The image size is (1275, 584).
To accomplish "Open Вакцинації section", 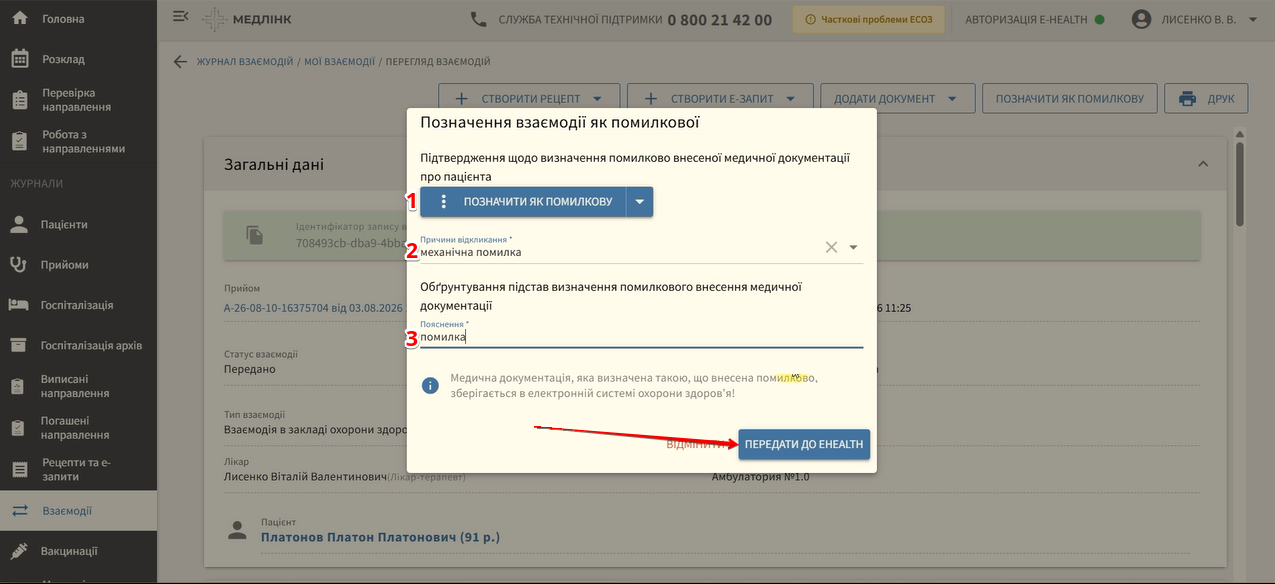I will (x=78, y=551).
